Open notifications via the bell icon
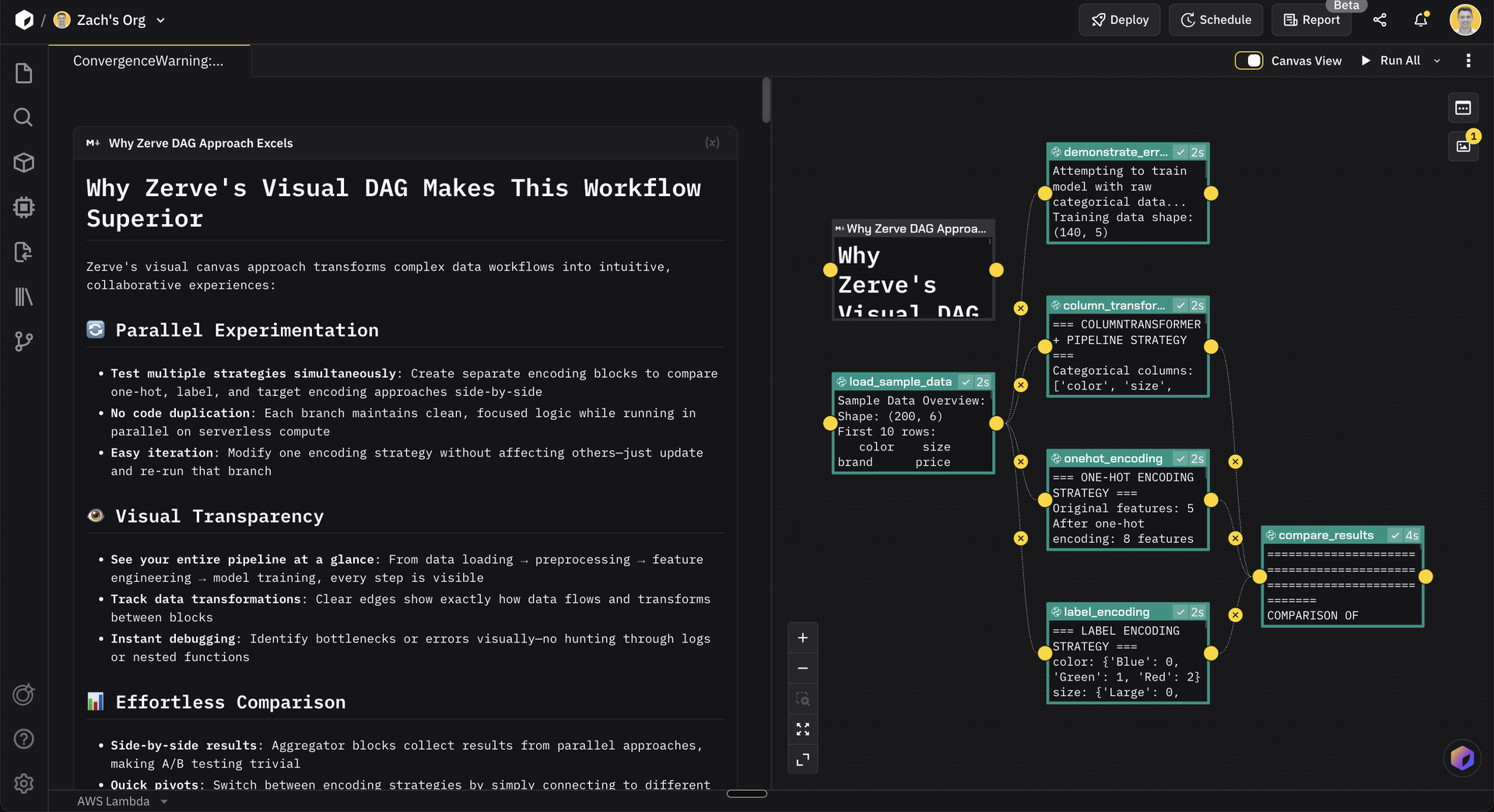Image resolution: width=1494 pixels, height=812 pixels. tap(1421, 19)
